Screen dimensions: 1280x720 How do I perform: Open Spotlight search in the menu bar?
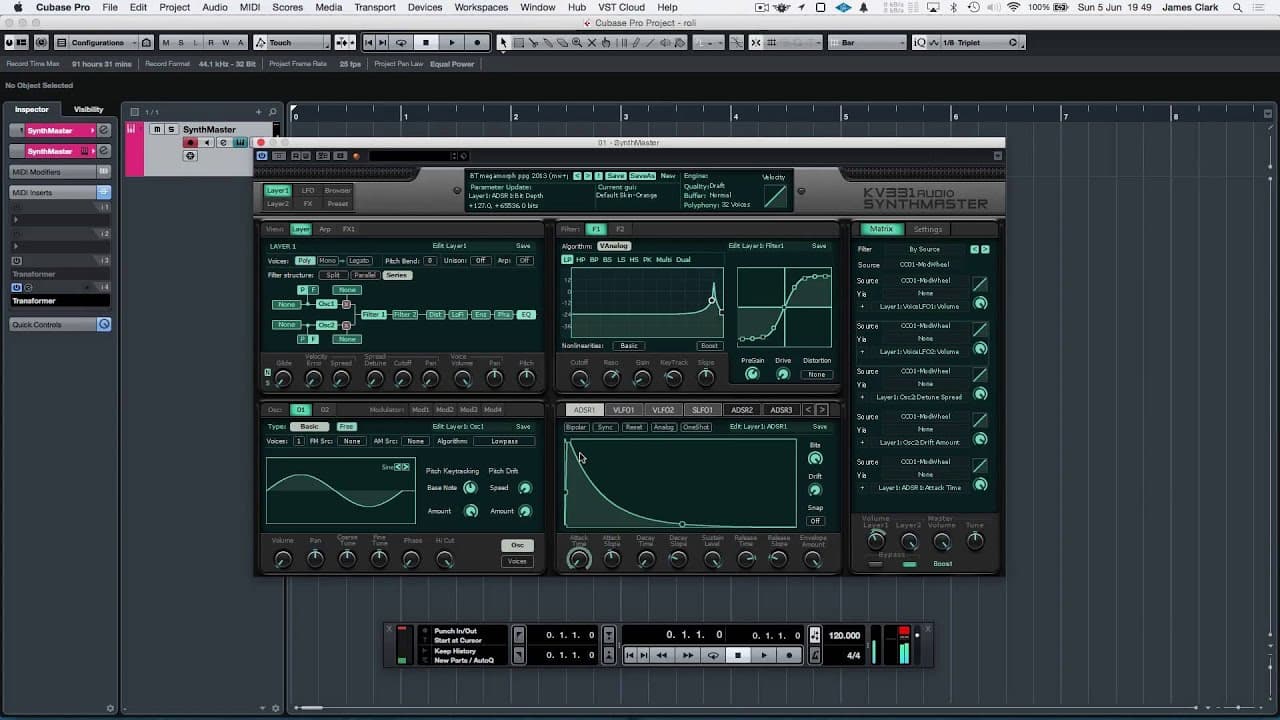point(1238,7)
